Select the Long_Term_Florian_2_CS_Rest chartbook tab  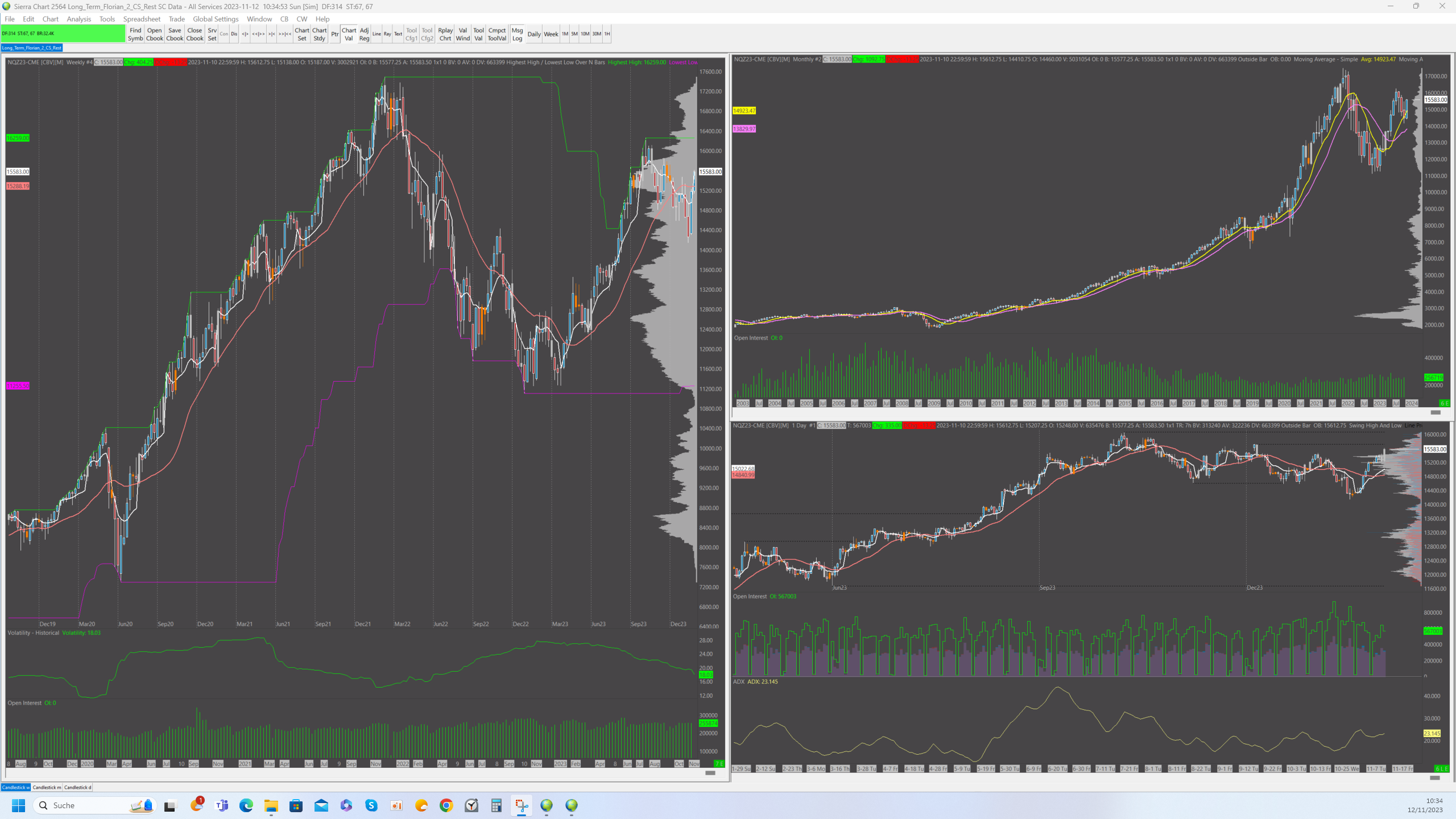[32, 48]
